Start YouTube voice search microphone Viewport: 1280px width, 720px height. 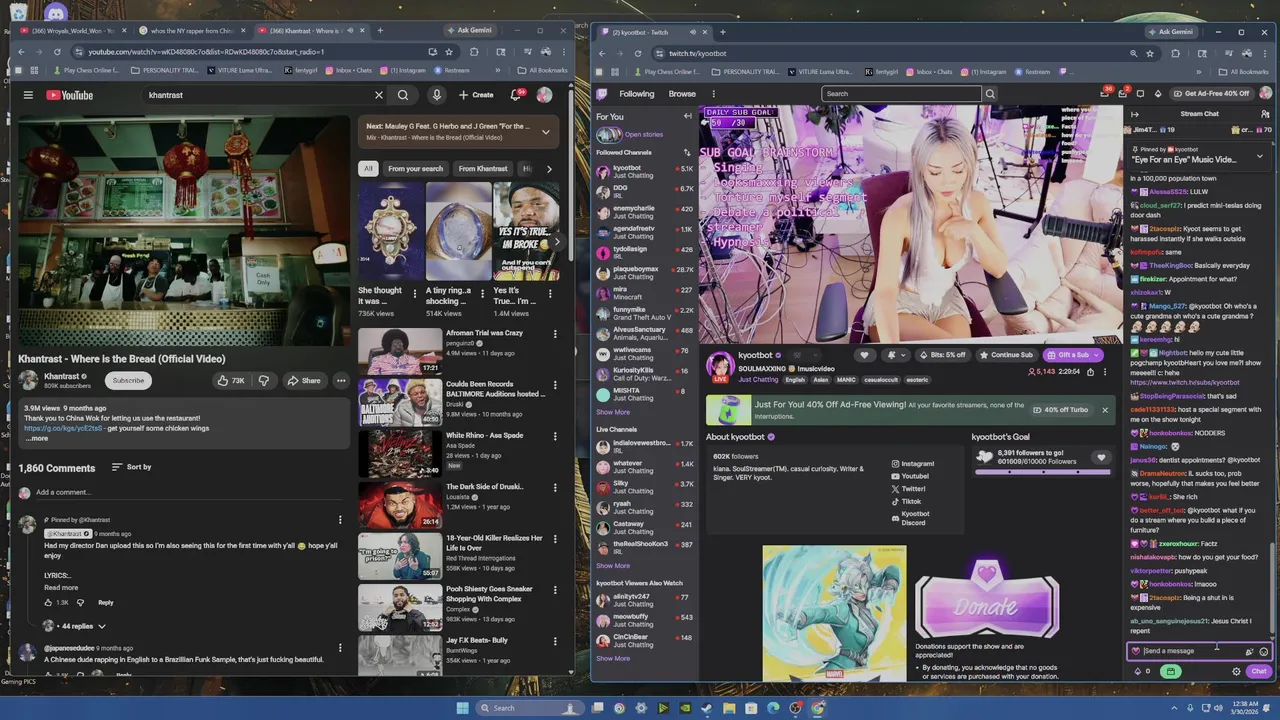click(436, 95)
